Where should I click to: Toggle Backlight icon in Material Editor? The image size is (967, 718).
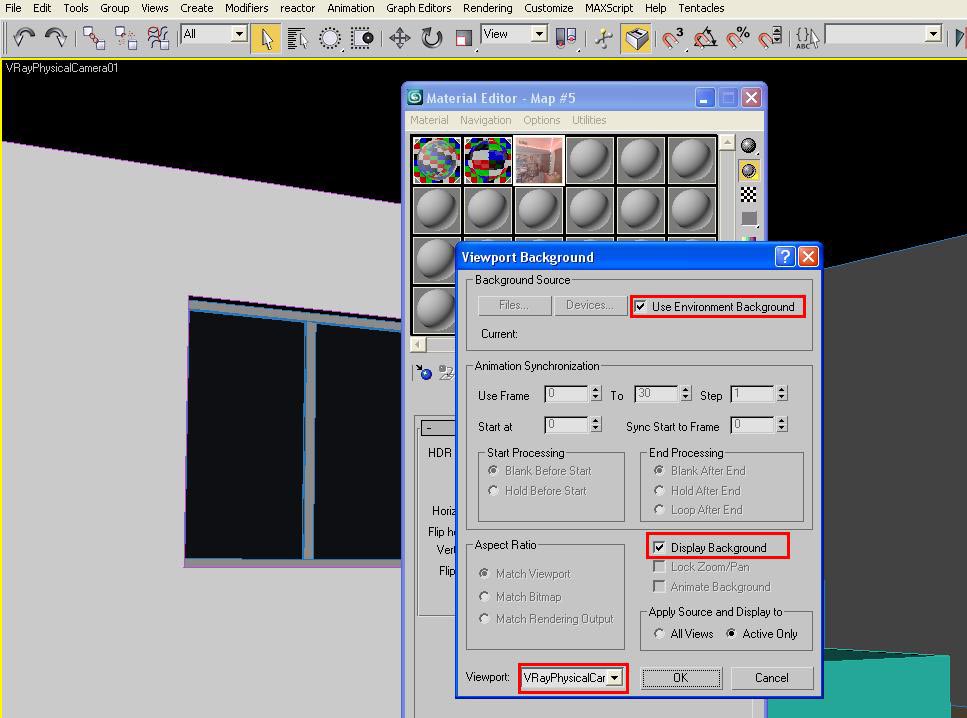point(748,171)
